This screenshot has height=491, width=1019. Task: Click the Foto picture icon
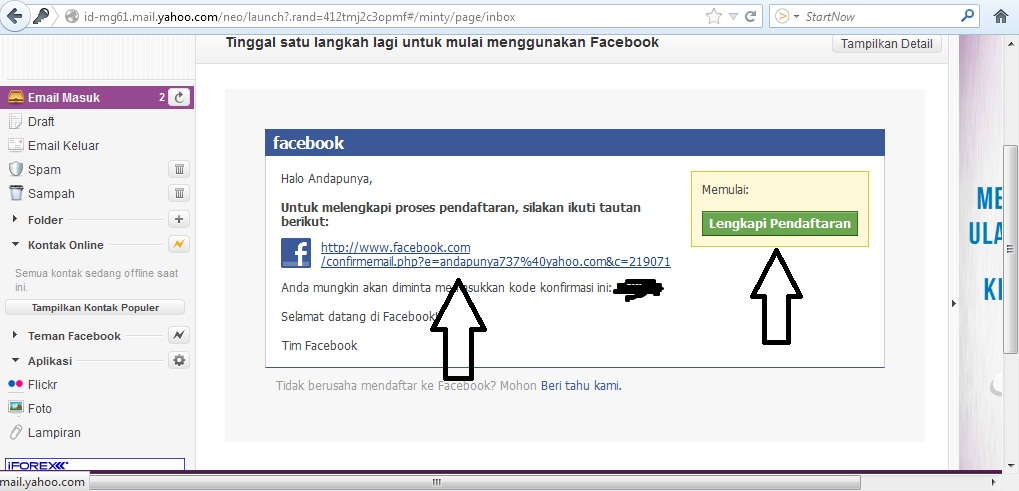[16, 408]
